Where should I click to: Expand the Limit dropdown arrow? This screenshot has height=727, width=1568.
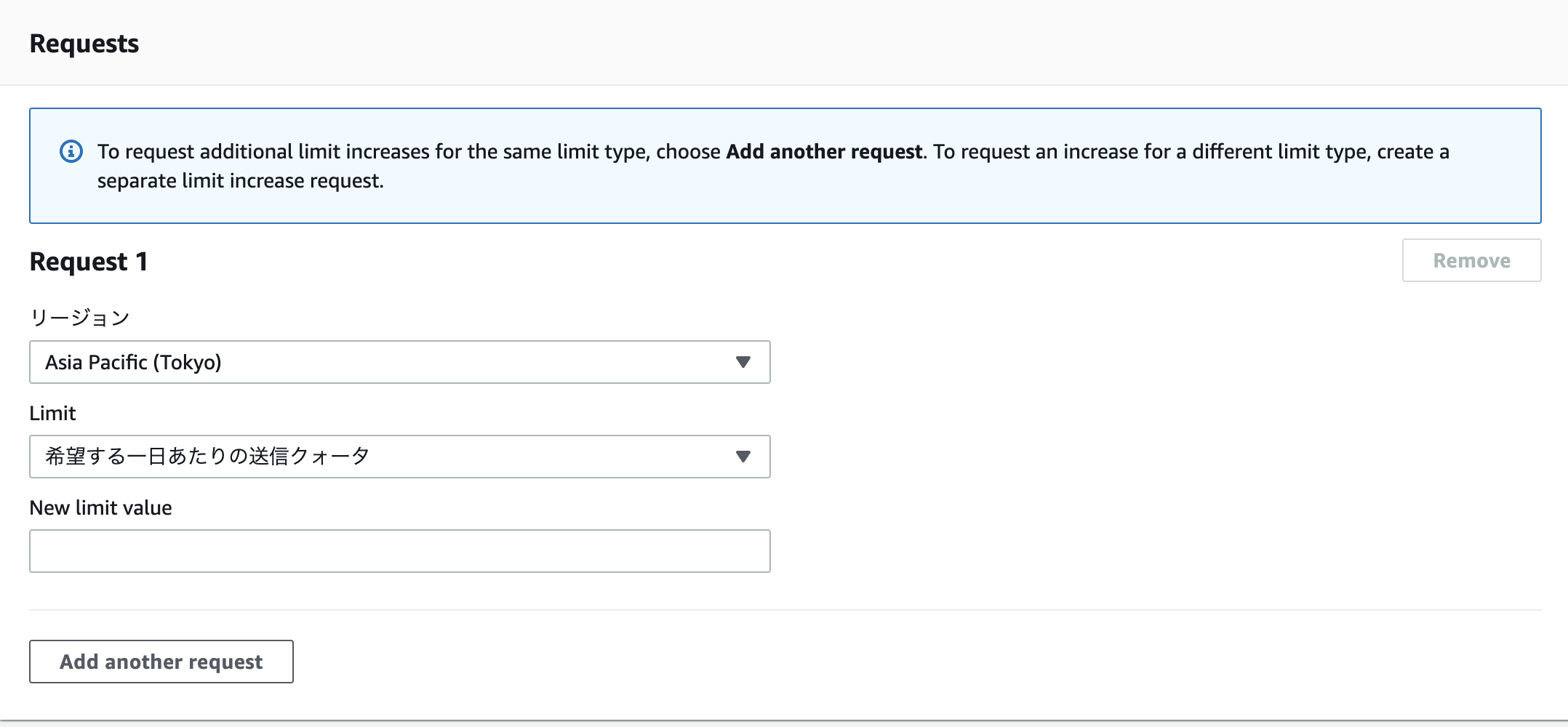coord(743,457)
